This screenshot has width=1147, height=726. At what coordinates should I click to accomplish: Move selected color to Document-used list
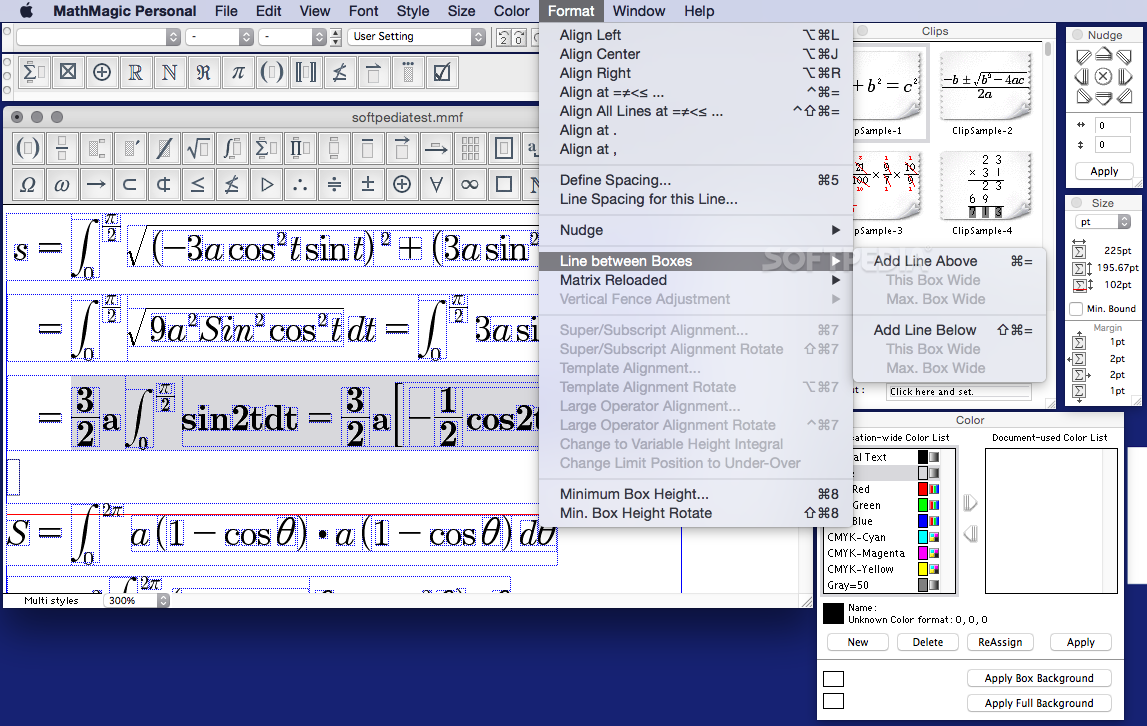970,503
